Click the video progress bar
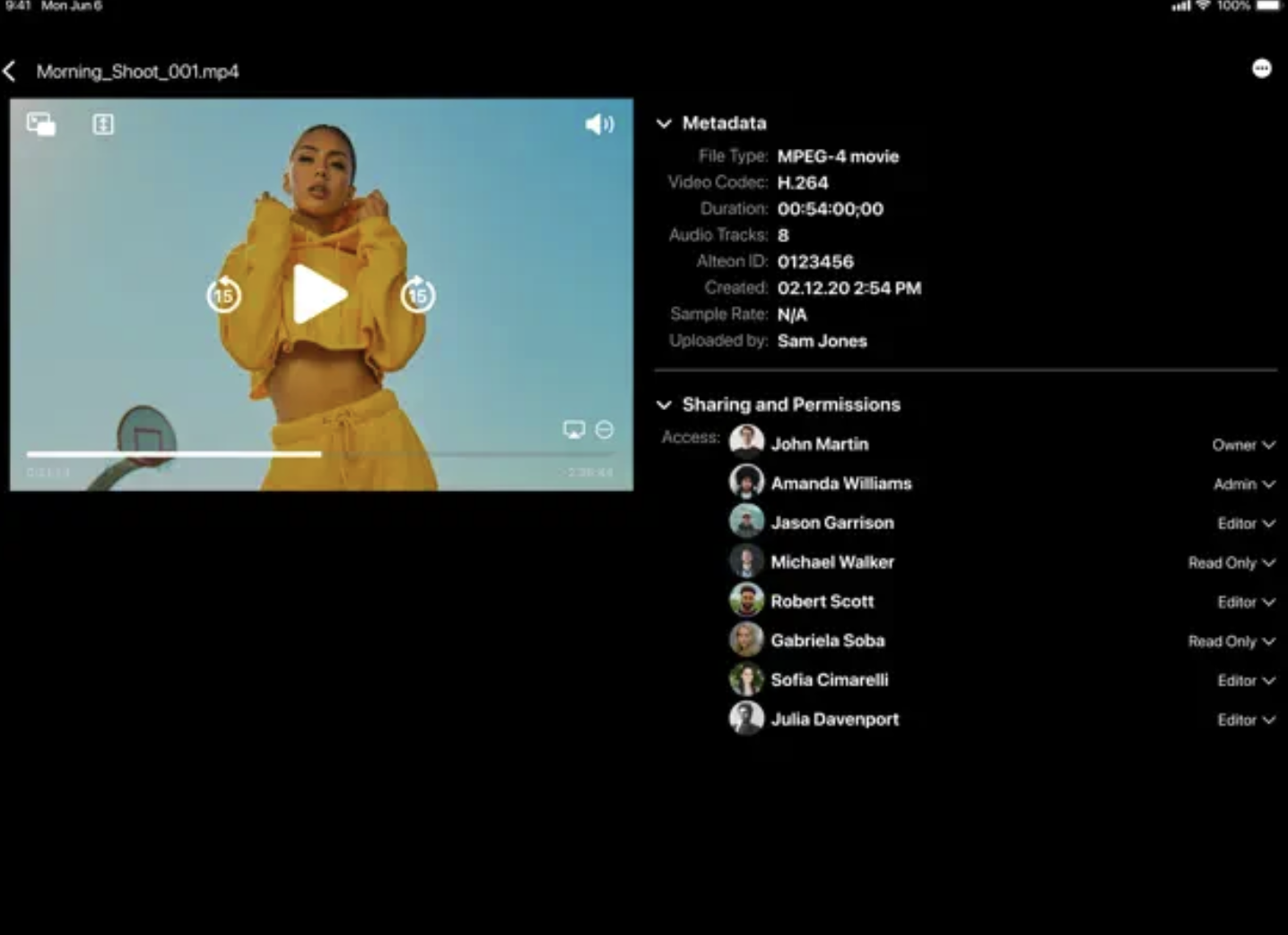1288x935 pixels. click(319, 454)
